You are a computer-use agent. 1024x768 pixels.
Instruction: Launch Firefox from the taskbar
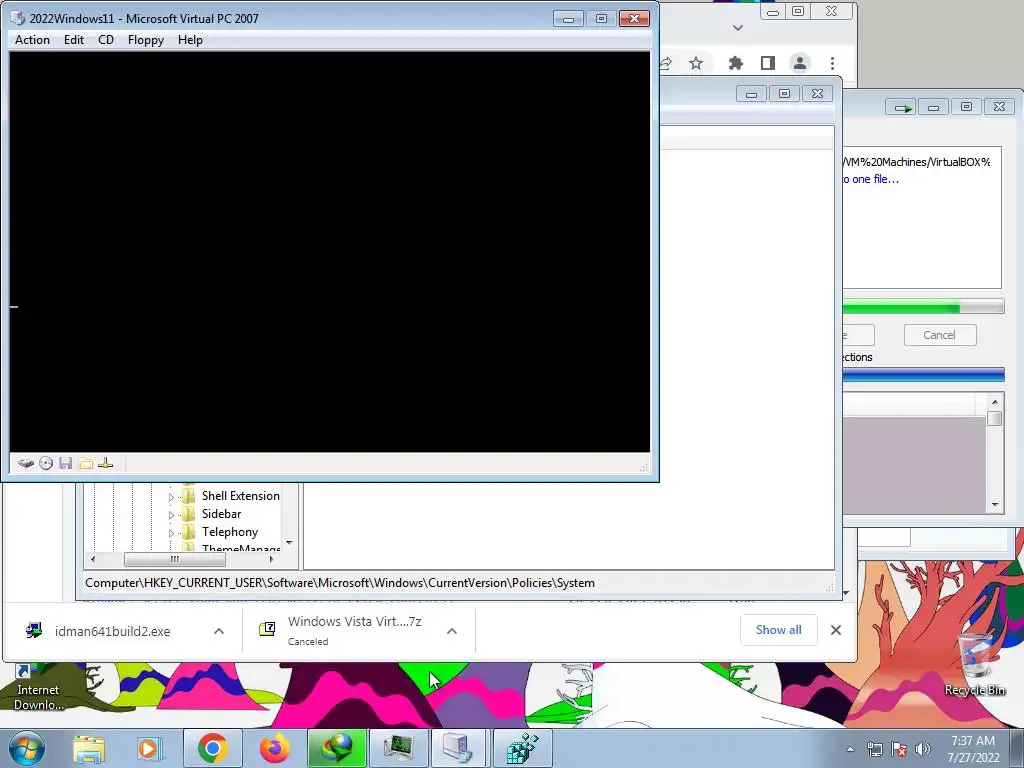click(274, 748)
